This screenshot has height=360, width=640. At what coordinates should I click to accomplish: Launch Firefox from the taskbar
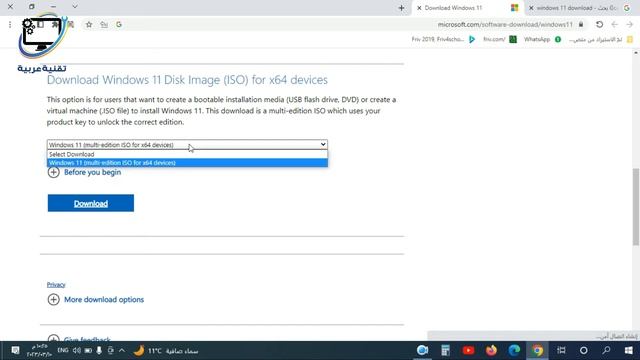(x=491, y=351)
